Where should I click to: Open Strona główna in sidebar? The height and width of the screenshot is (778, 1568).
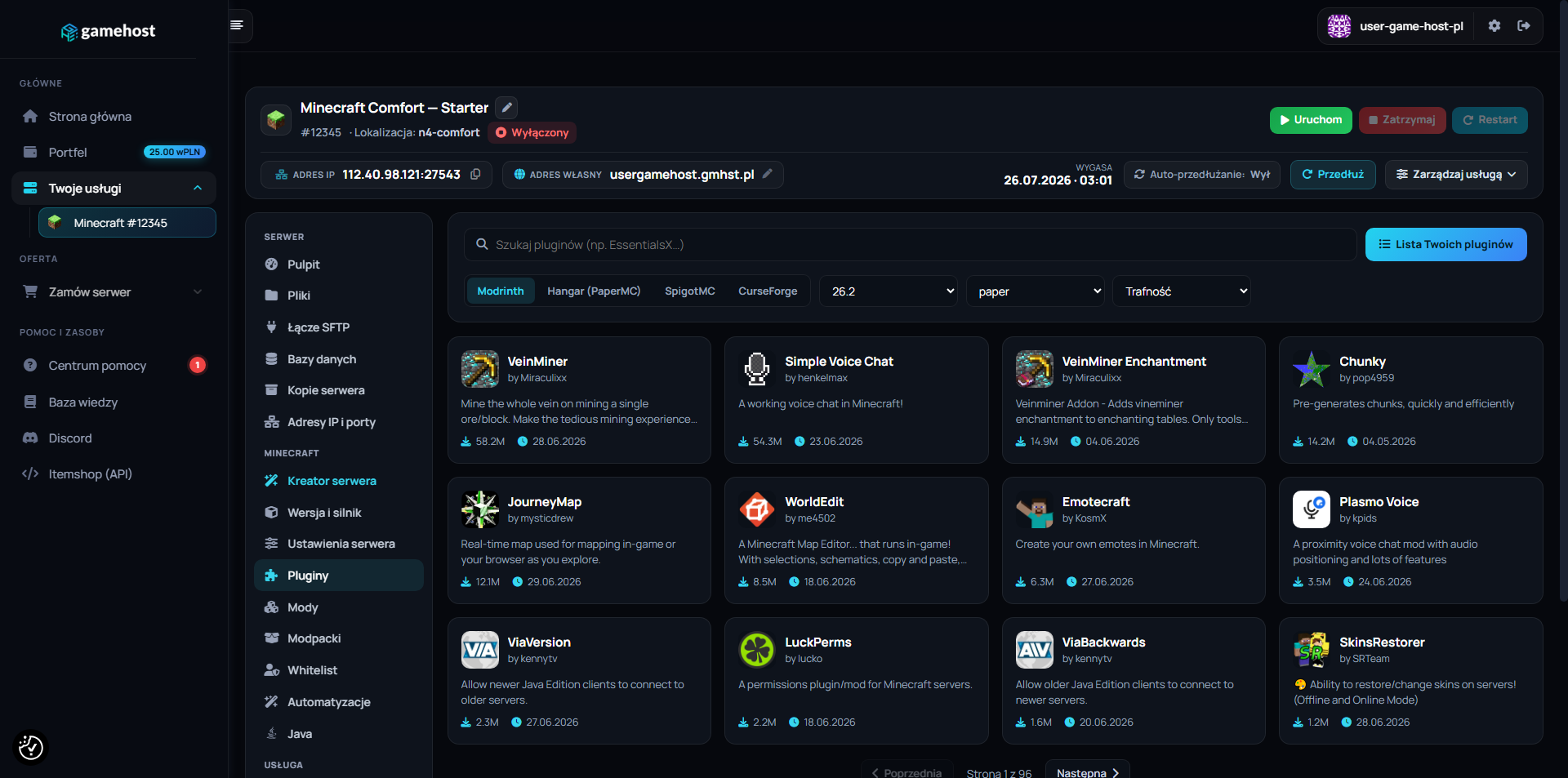pyautogui.click(x=114, y=117)
